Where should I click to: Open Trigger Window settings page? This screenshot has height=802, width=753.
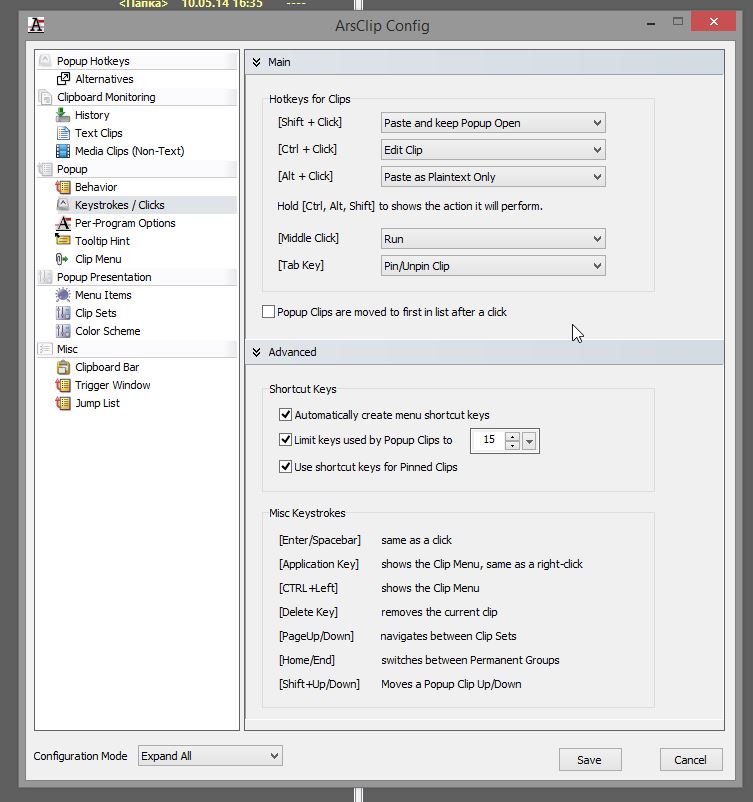(x=113, y=385)
